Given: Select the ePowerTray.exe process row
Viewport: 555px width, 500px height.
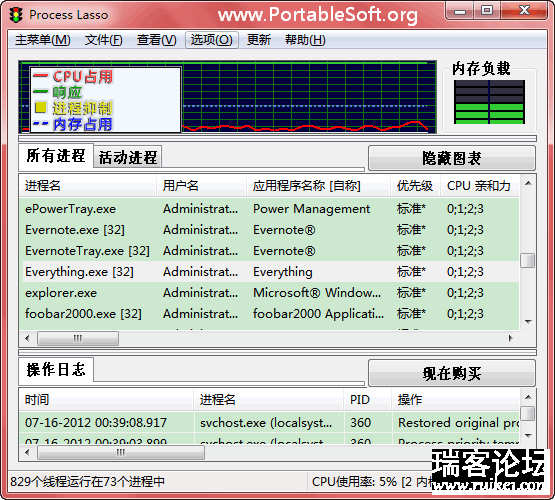Looking at the screenshot, I should pyautogui.click(x=269, y=209).
